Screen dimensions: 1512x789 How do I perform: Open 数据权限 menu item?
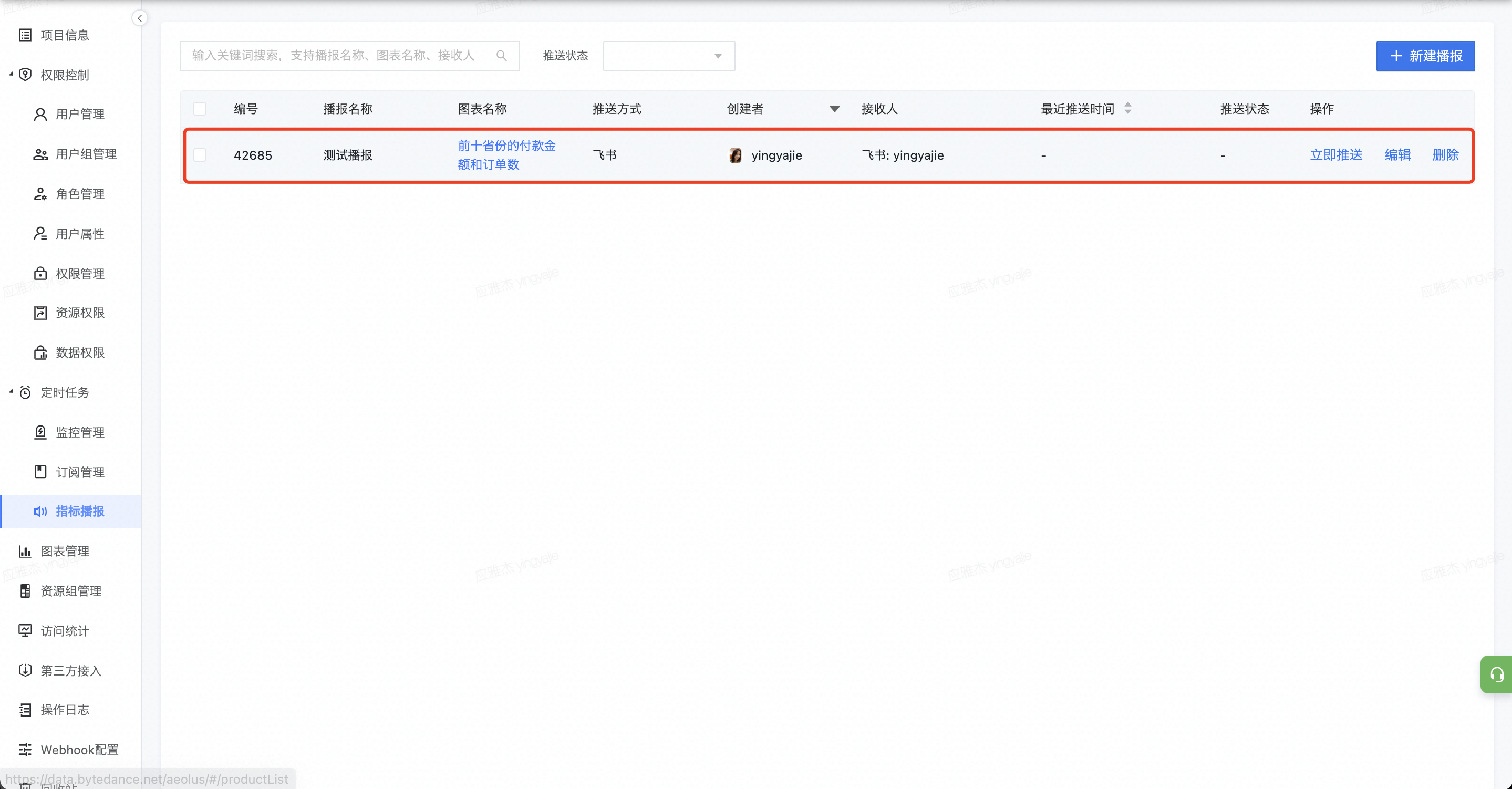70,353
